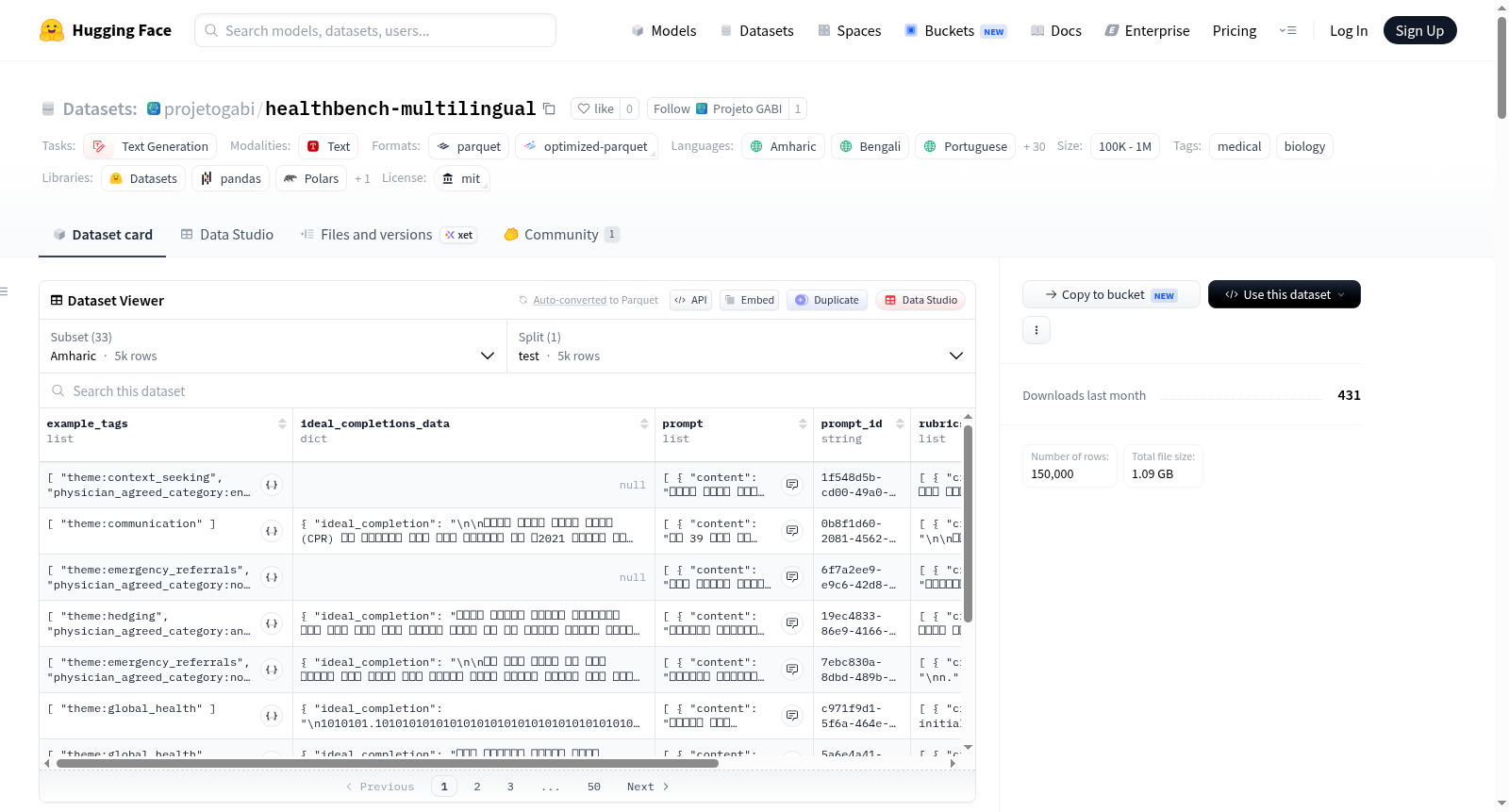
Task: Open the three-dot more options button
Action: [1036, 330]
